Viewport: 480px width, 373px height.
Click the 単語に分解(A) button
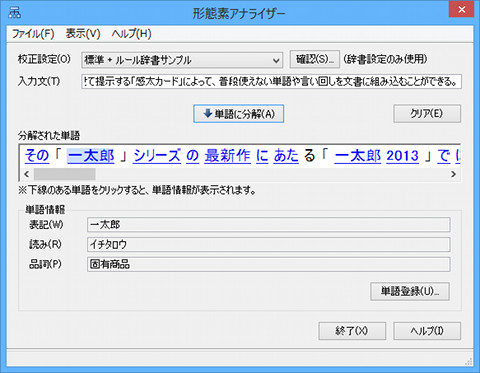coord(239,114)
